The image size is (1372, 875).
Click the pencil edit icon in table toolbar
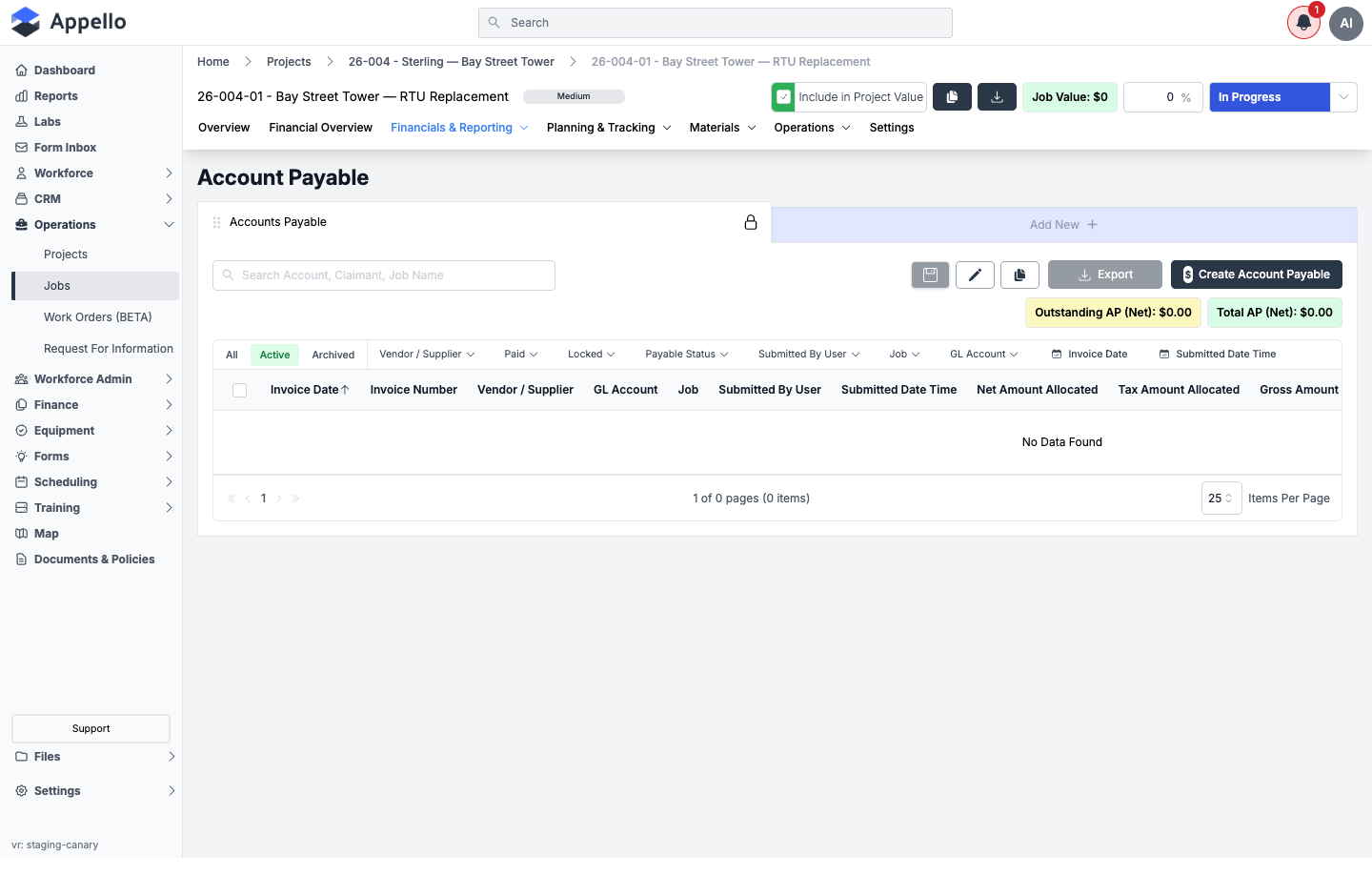[975, 275]
